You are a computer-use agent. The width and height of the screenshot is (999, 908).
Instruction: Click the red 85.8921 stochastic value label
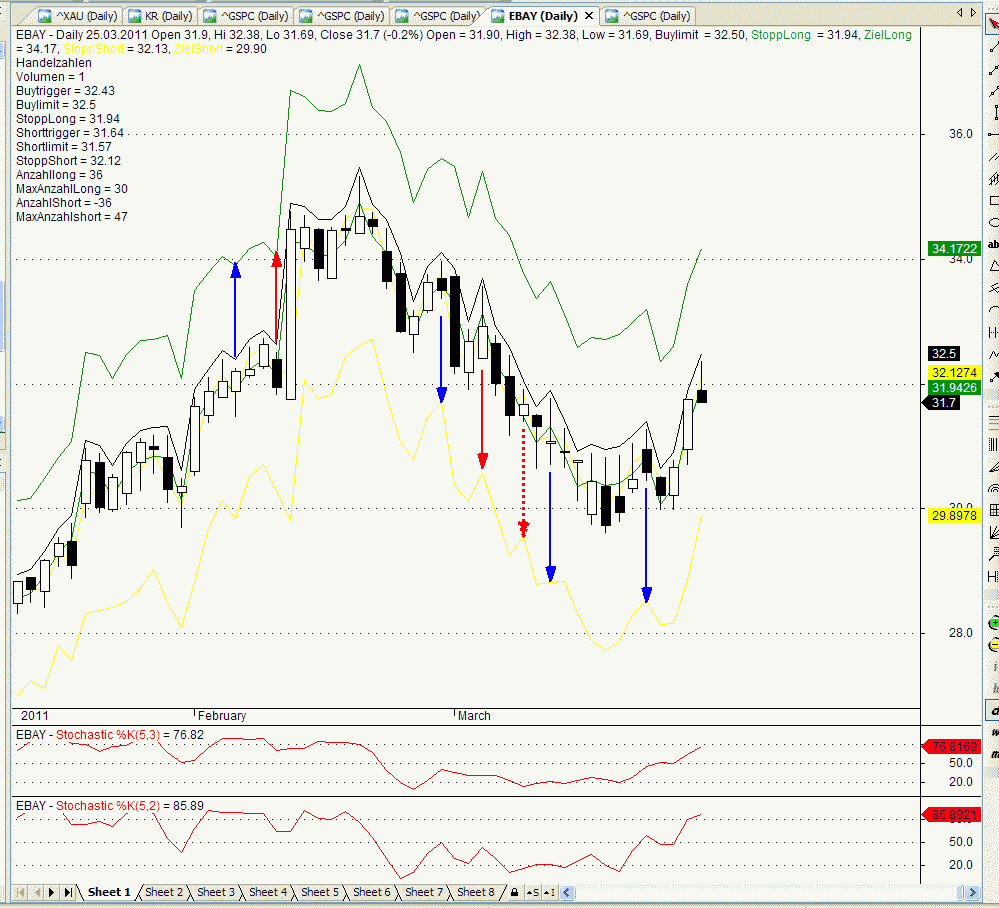951,814
